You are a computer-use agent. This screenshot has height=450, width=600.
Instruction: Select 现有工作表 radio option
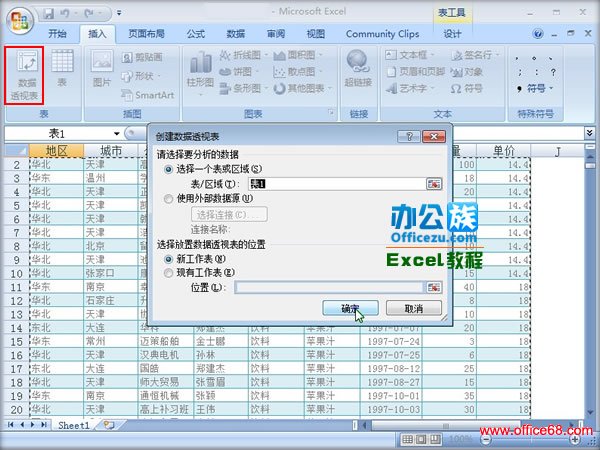point(168,273)
